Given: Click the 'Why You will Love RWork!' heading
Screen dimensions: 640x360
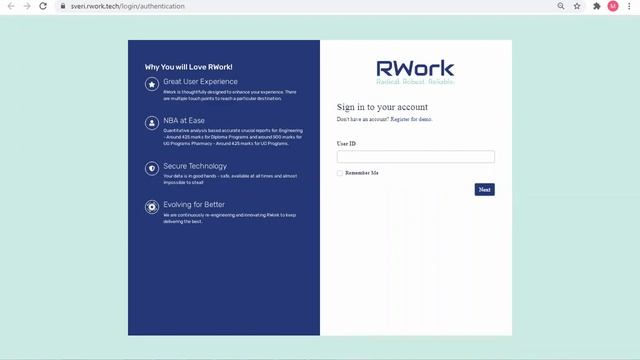Looking at the screenshot, I should tap(189, 67).
